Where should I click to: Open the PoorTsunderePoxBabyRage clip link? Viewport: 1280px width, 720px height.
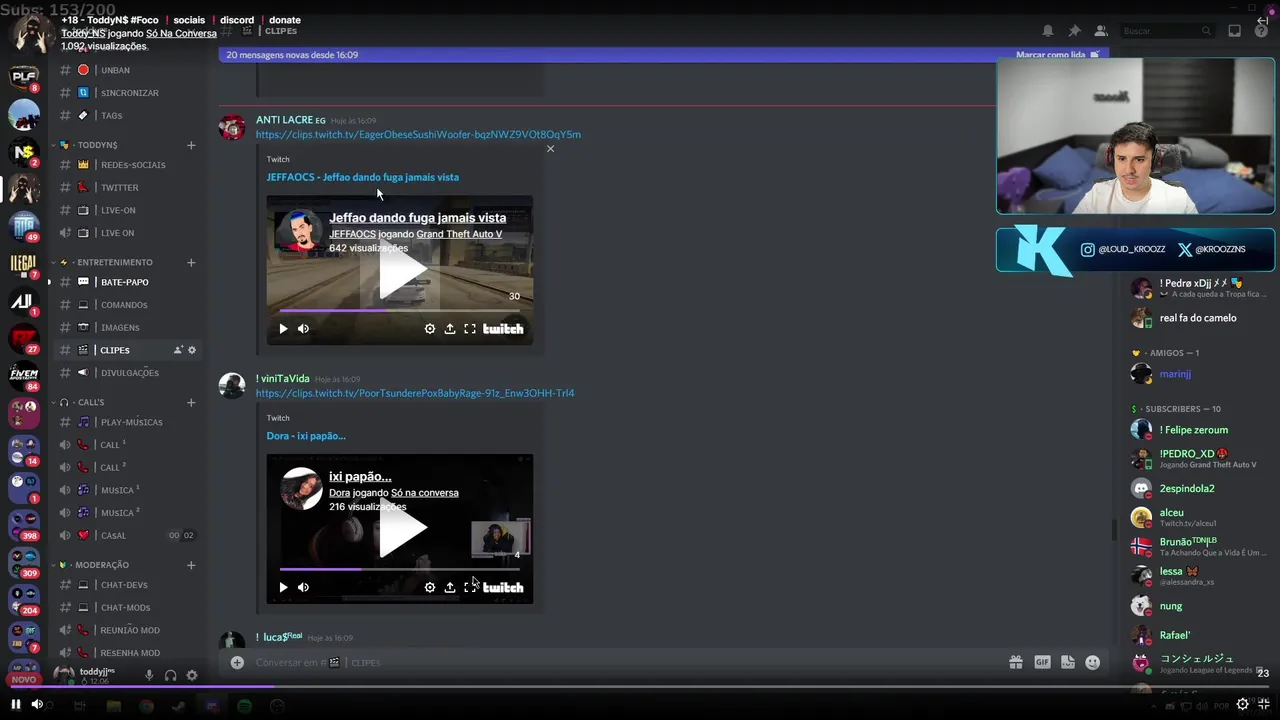coord(415,394)
